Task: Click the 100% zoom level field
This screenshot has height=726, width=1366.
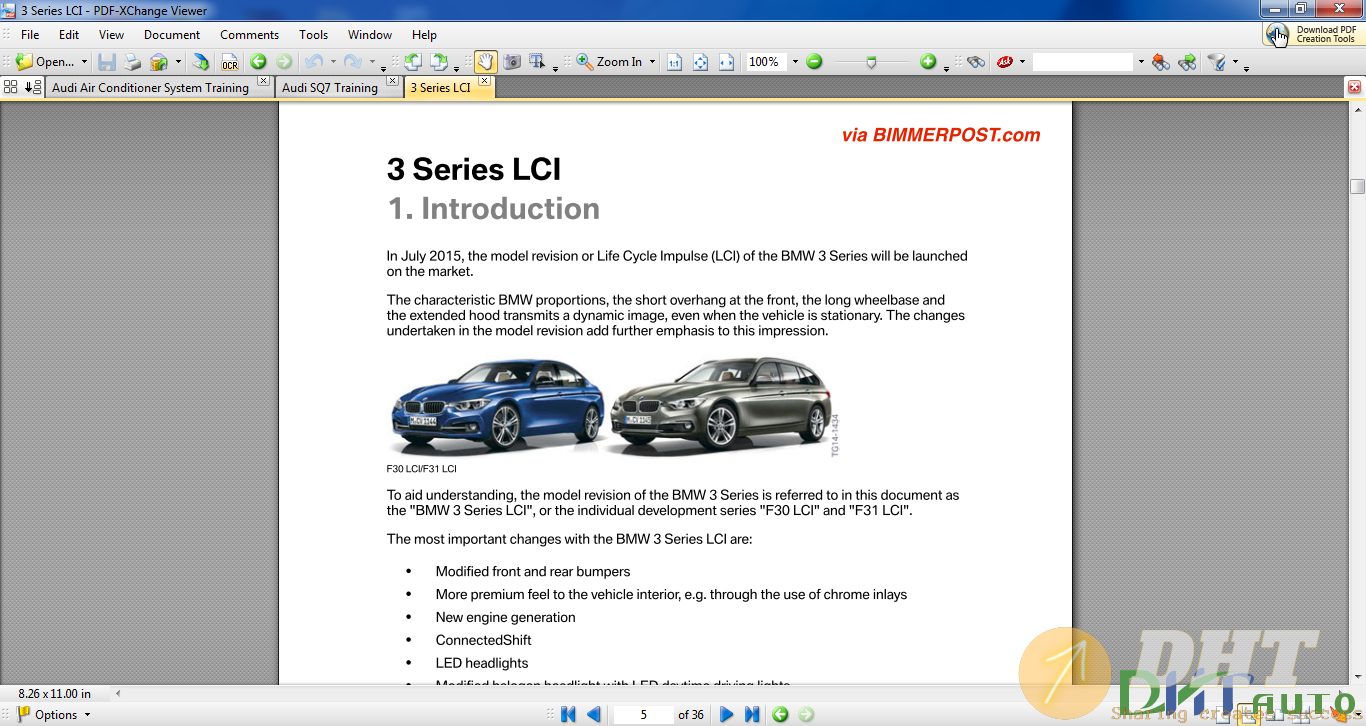Action: pos(766,62)
